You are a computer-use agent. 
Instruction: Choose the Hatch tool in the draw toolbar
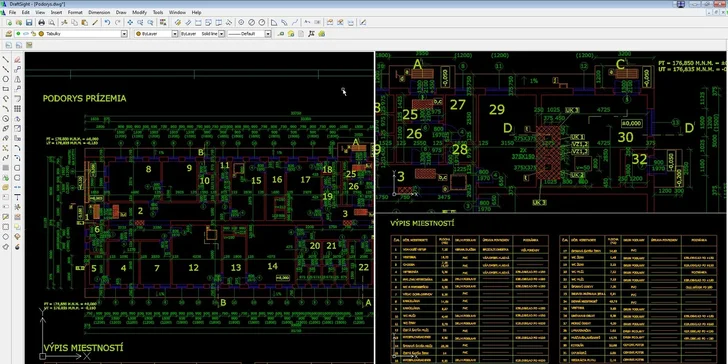pos(6,168)
